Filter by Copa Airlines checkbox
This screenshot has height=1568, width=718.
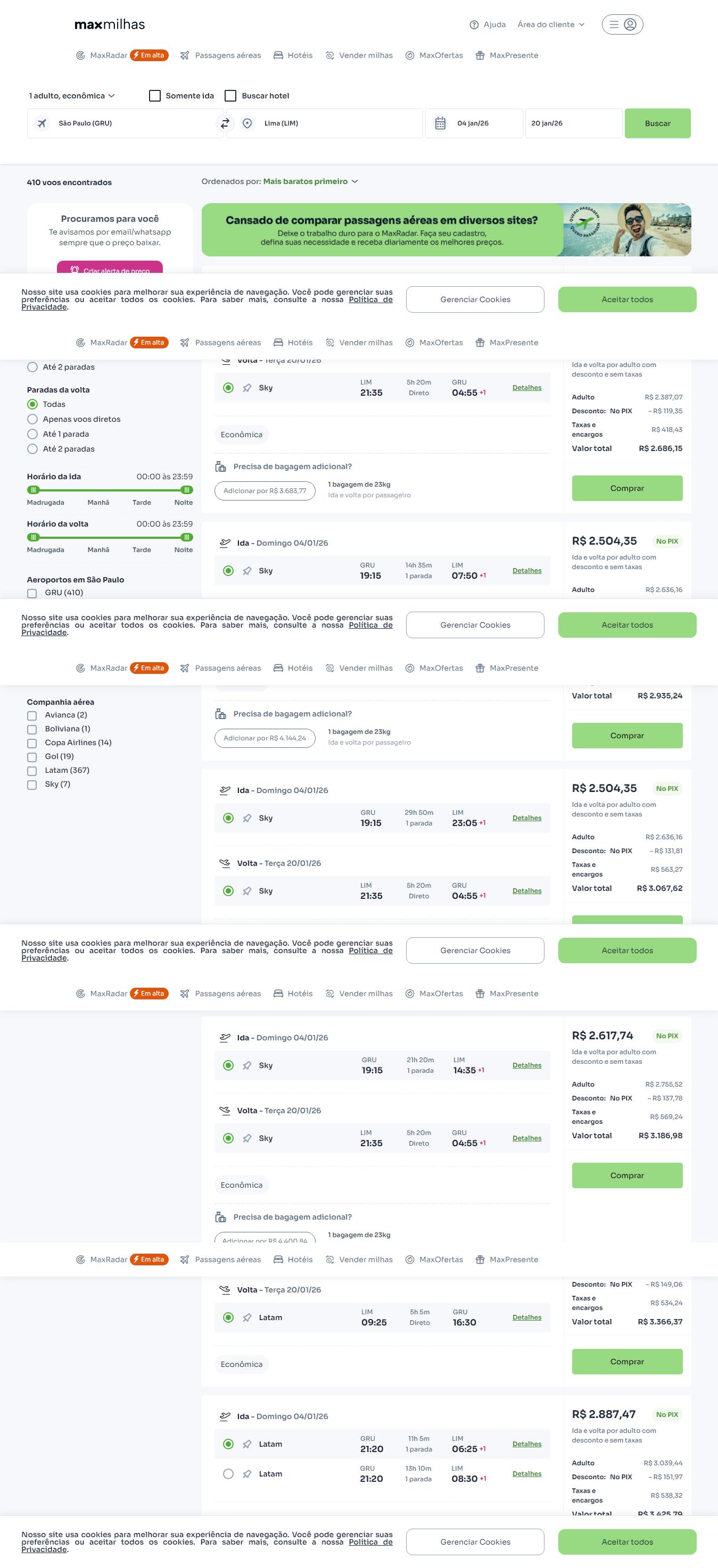coord(32,743)
